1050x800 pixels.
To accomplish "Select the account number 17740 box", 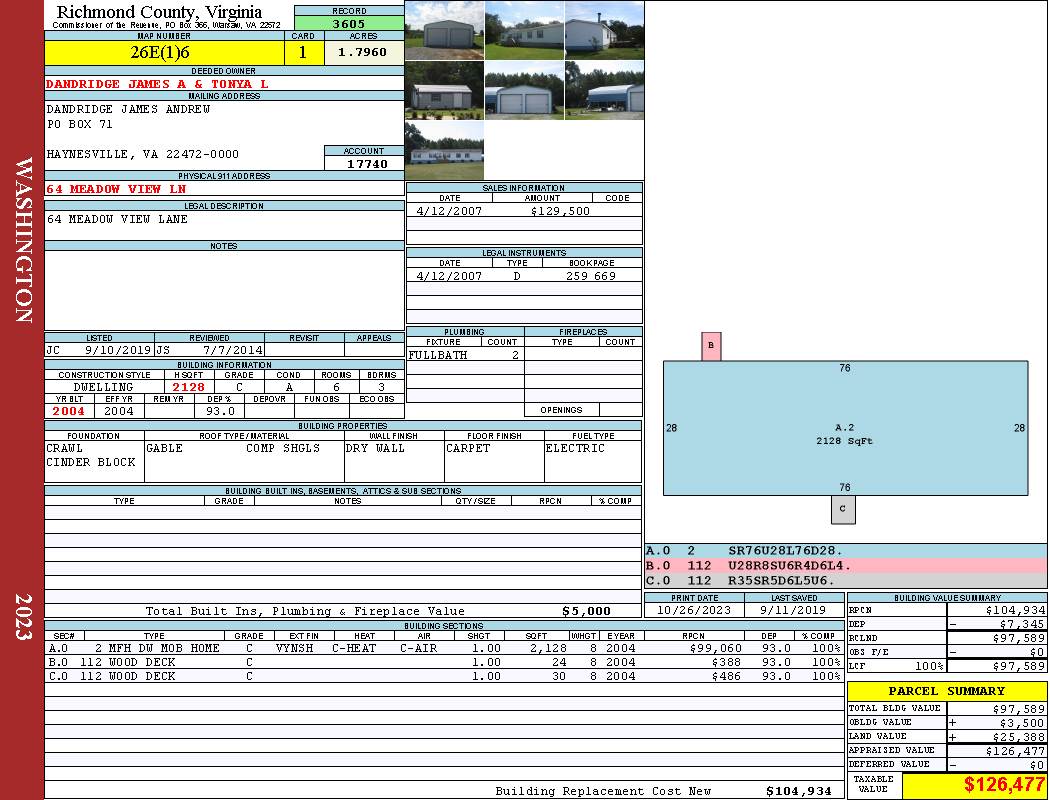I will click(x=364, y=163).
